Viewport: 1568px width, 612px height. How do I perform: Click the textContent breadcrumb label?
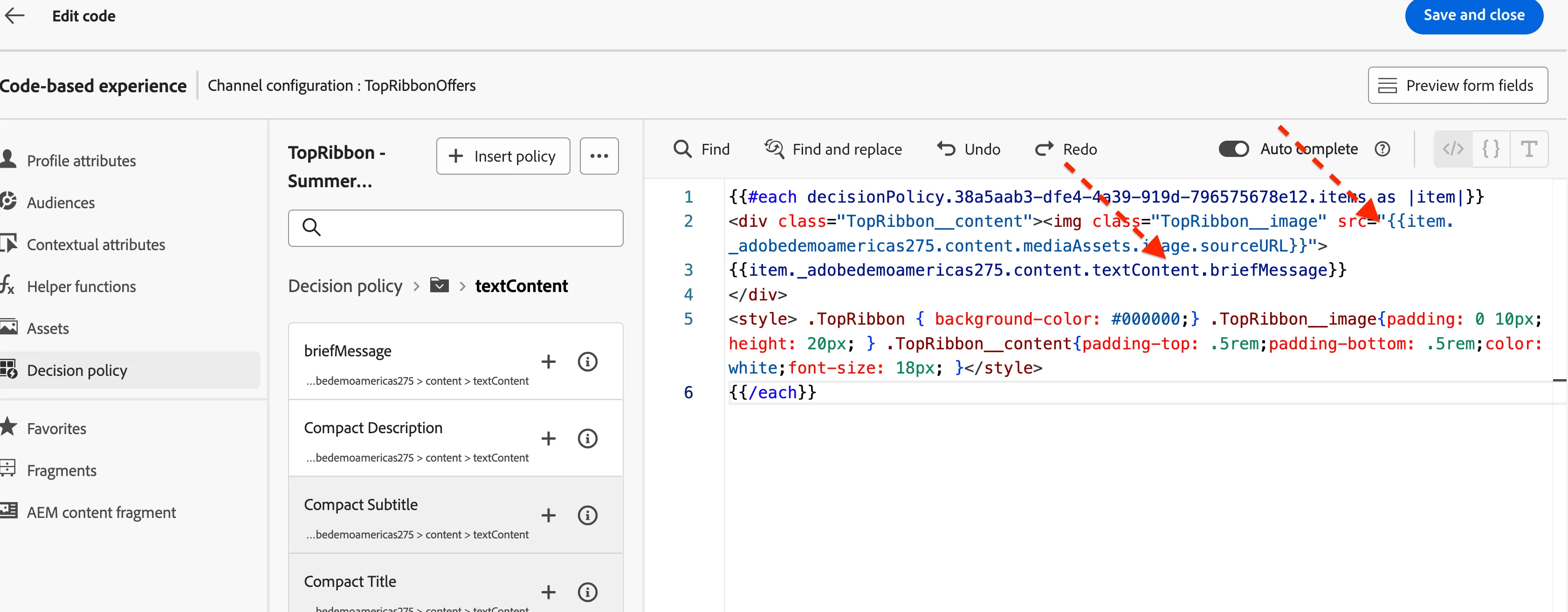click(521, 286)
